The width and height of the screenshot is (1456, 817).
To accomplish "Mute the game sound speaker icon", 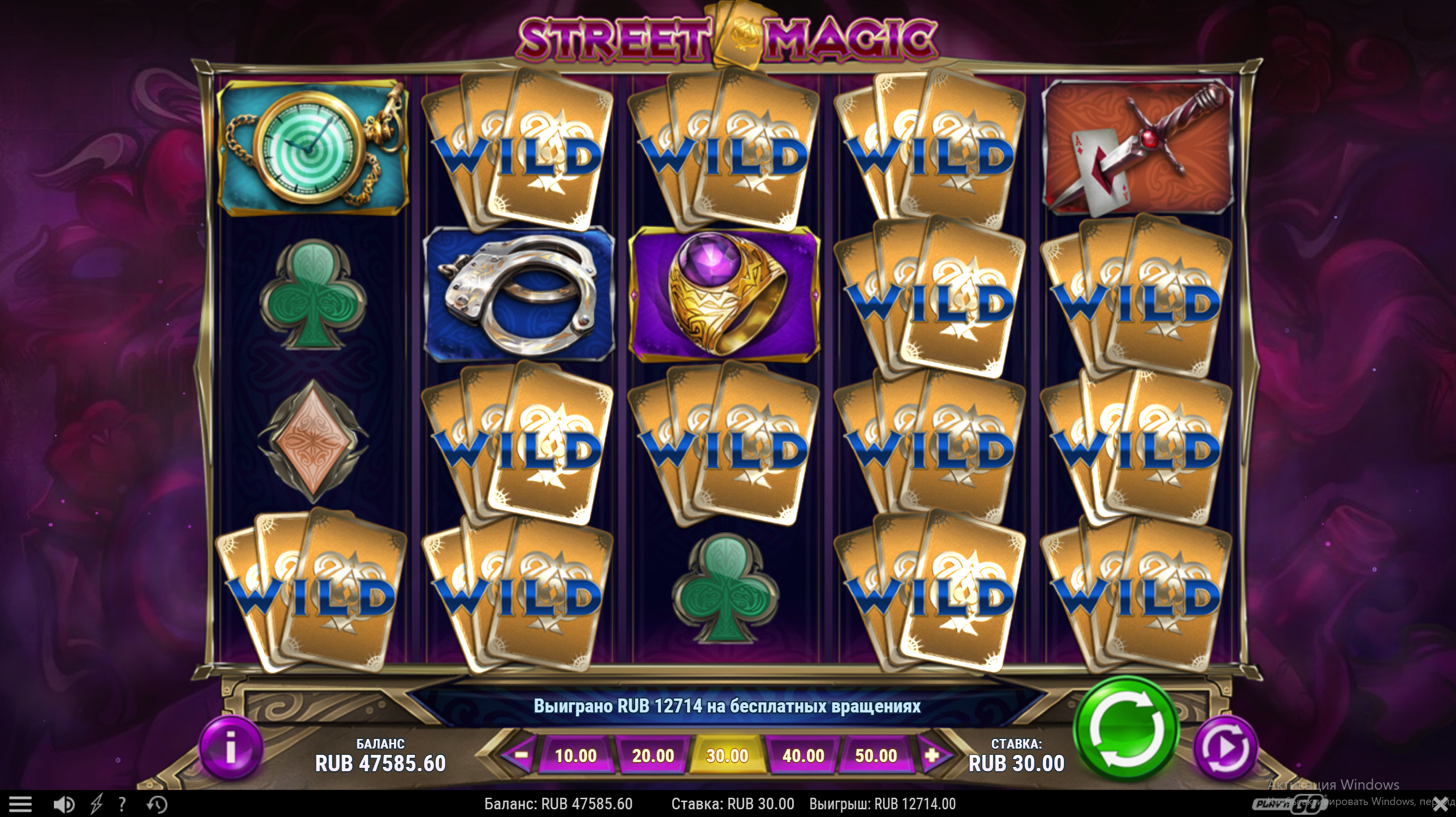I will 63,804.
